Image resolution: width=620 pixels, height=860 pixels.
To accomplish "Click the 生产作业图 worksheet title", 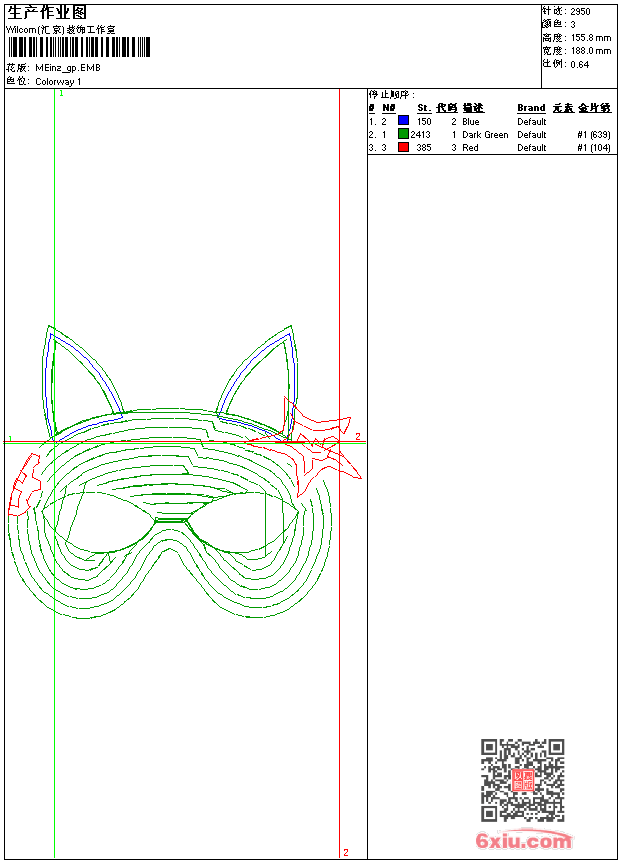I will [47, 13].
